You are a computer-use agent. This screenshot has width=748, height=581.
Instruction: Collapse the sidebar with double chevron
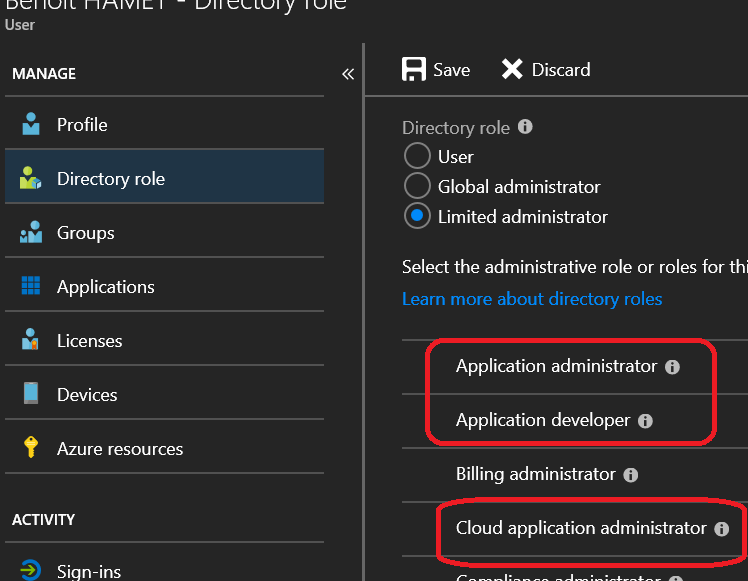click(x=348, y=74)
